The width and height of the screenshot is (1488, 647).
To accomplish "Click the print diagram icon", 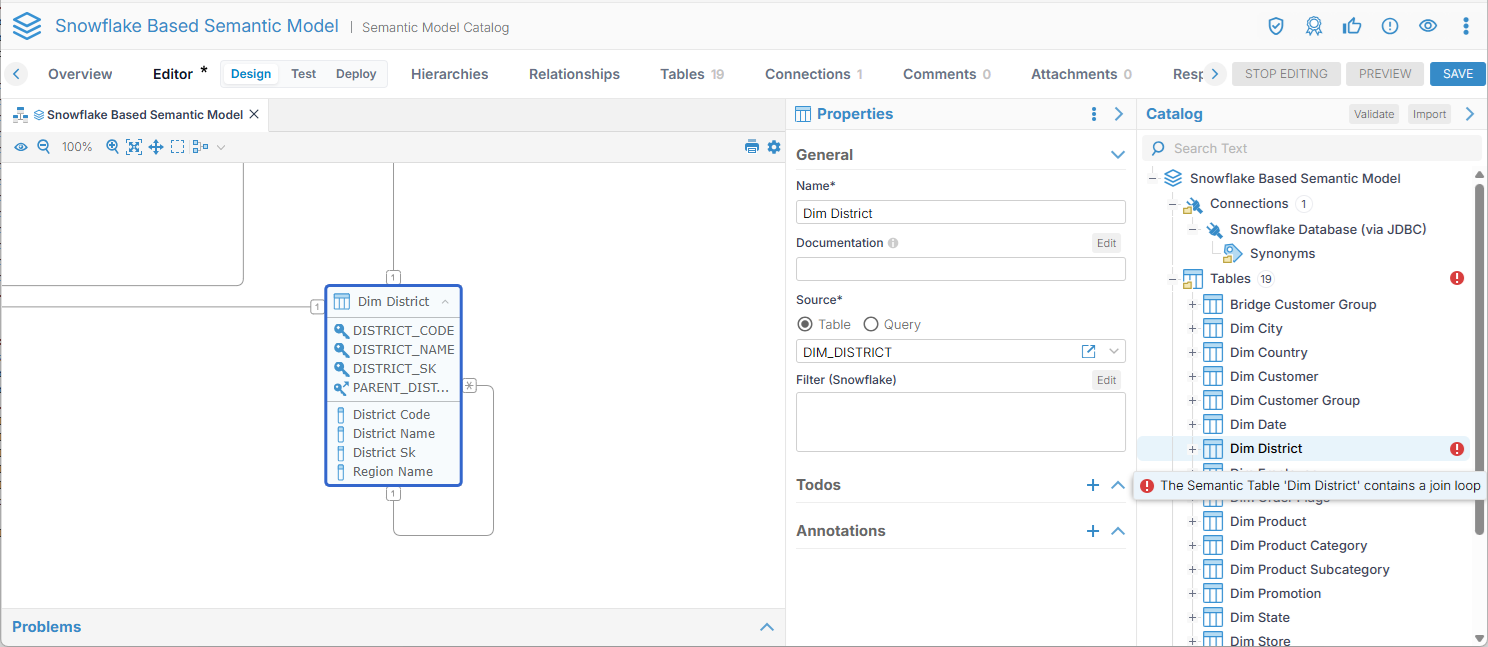I will (x=752, y=147).
